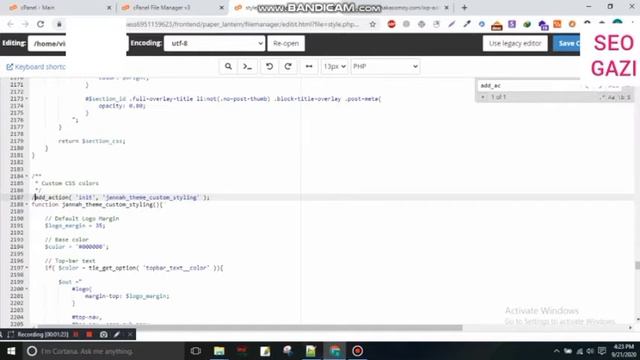Open Bandicam recorder taskbar icon
640x360 pixels.
358,351
